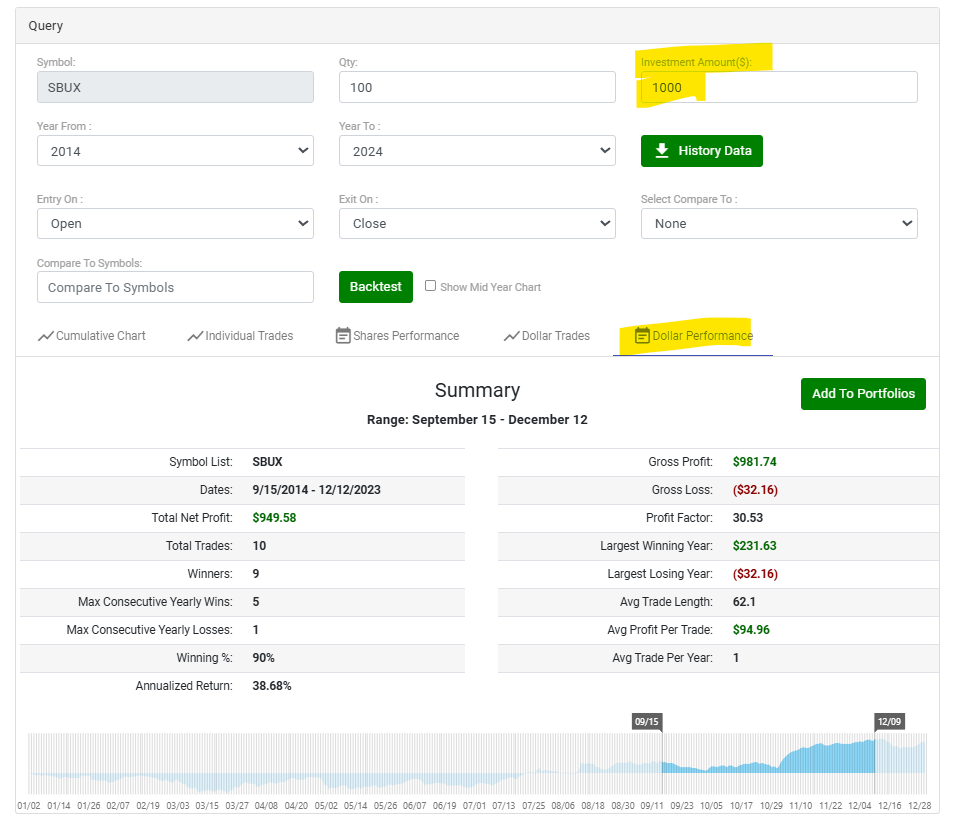958x820 pixels.
Task: Click the Summary heading
Action: (x=477, y=390)
